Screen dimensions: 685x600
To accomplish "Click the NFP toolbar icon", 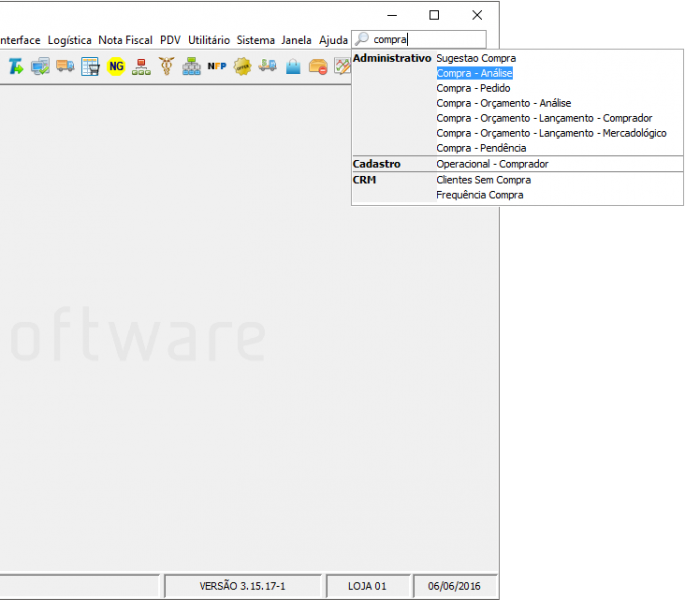I will (x=217, y=67).
